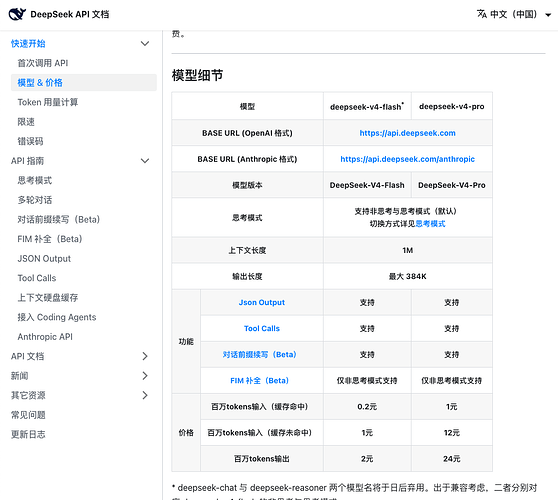
Task: Open the Anthropic API sidebar entry
Action: coord(45,337)
